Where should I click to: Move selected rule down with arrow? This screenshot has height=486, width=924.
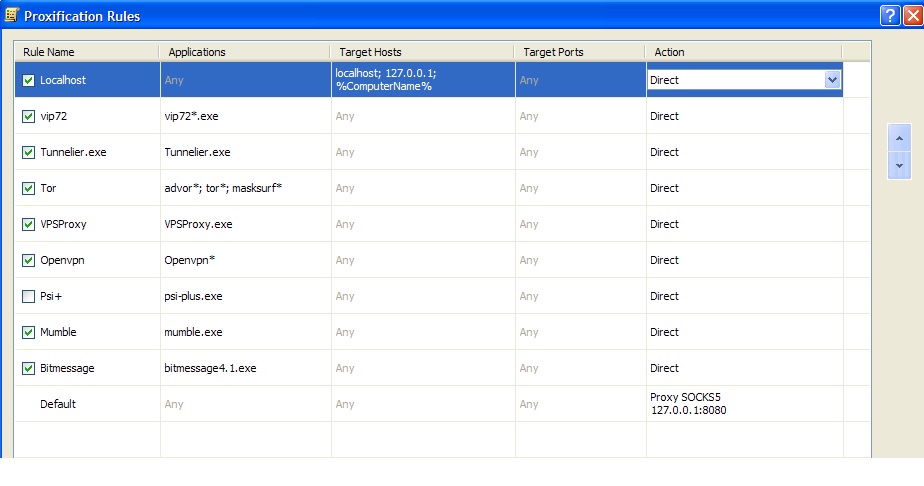[899, 166]
